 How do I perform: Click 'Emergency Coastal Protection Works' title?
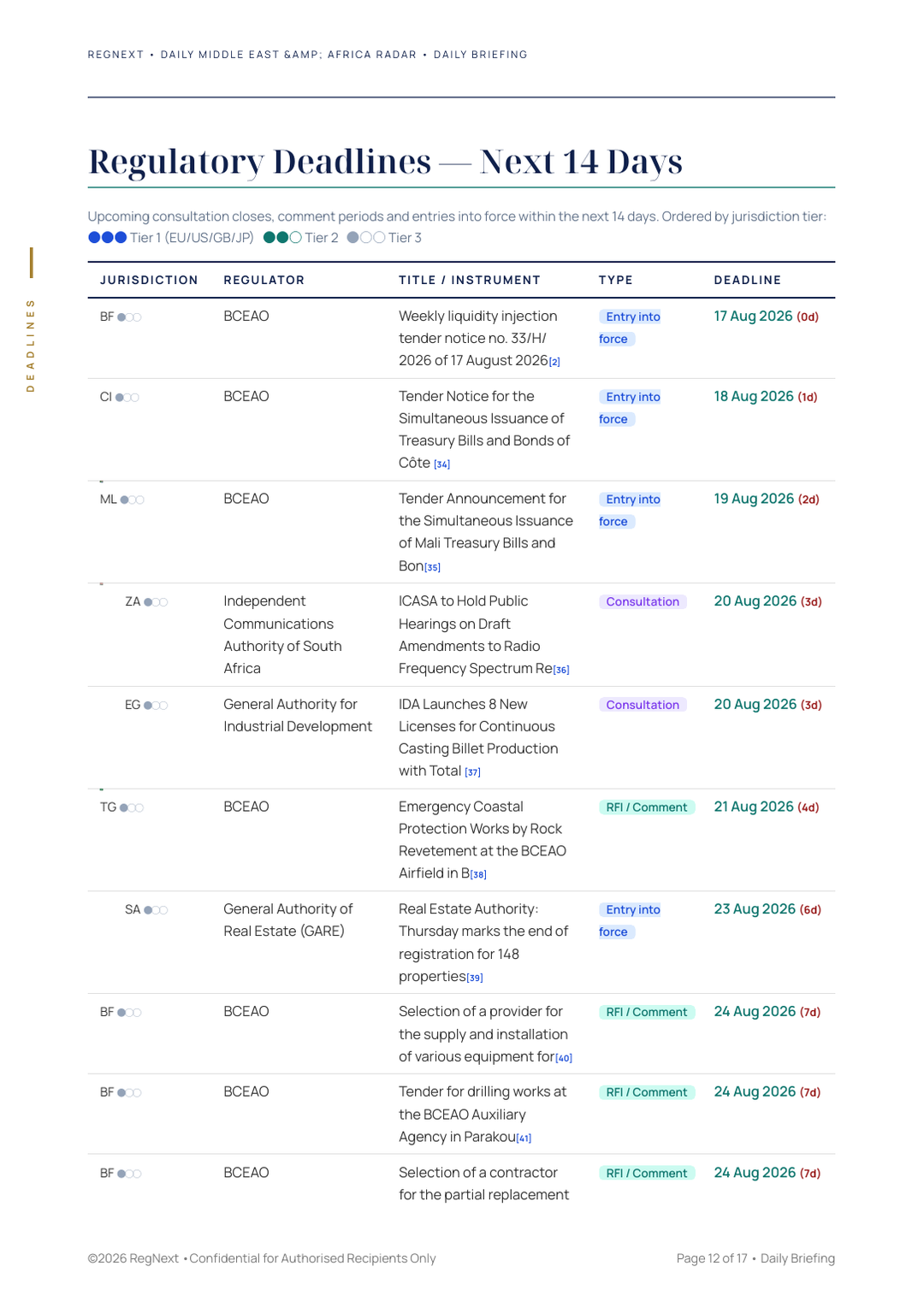click(483, 840)
